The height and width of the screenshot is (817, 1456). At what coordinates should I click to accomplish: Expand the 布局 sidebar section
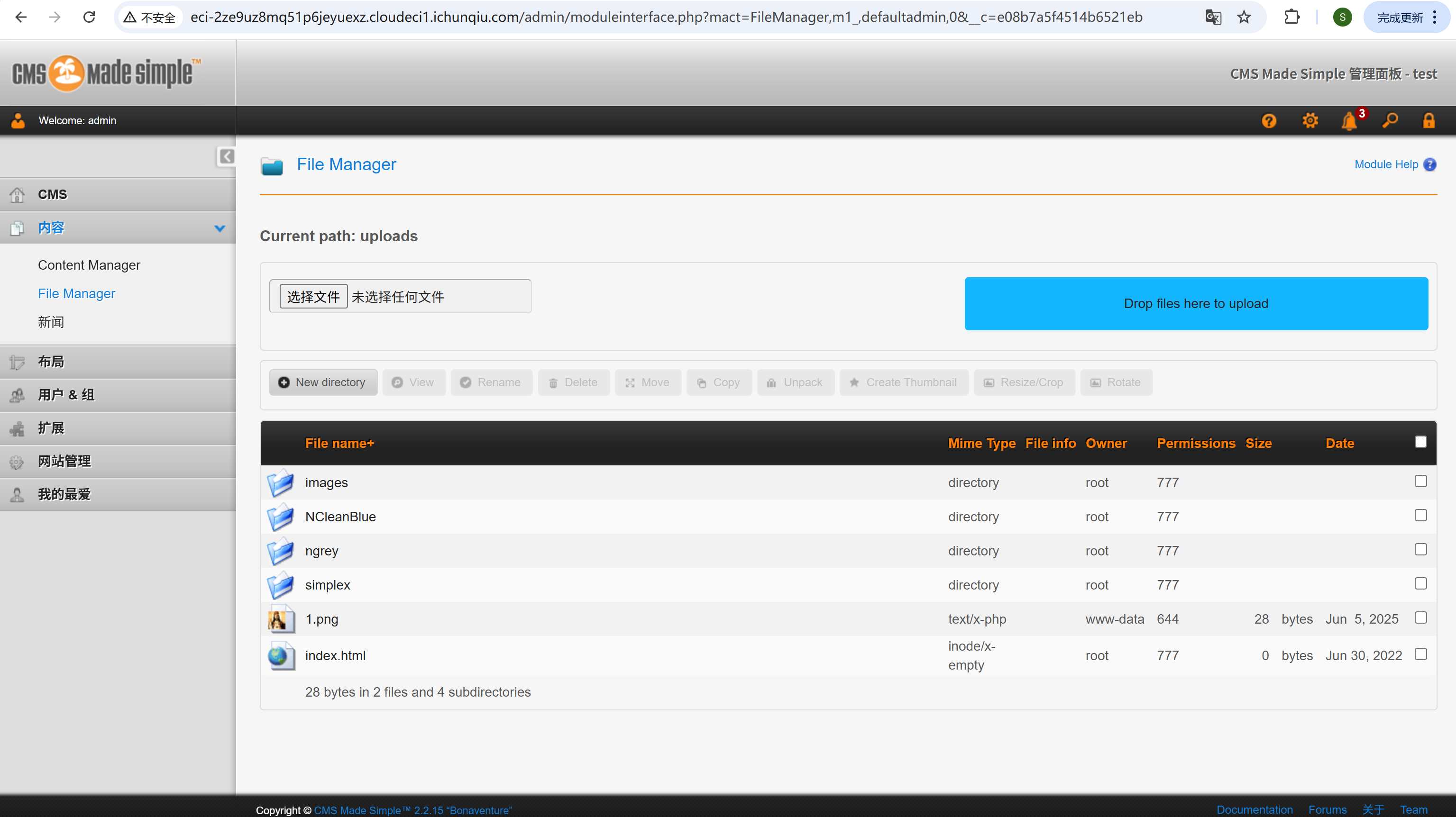coord(118,362)
